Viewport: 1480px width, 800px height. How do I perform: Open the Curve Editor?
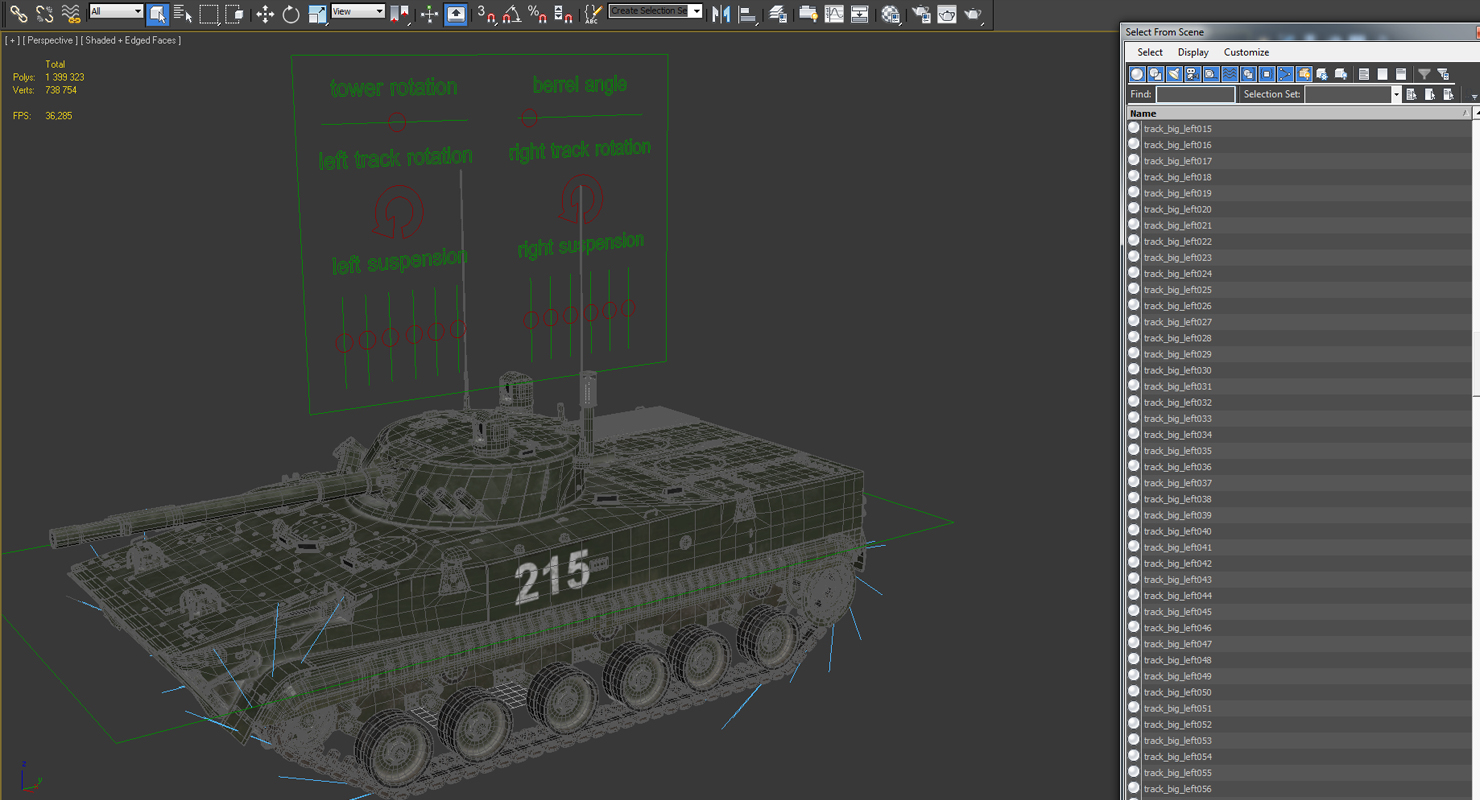(x=834, y=14)
